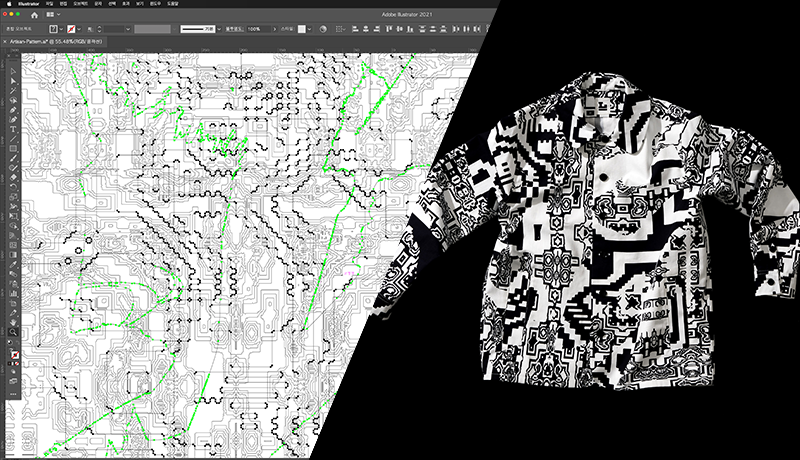Viewport: 800px width, 460px height.
Task: Open the stroke weight dropdown arrow
Action: 128,29
